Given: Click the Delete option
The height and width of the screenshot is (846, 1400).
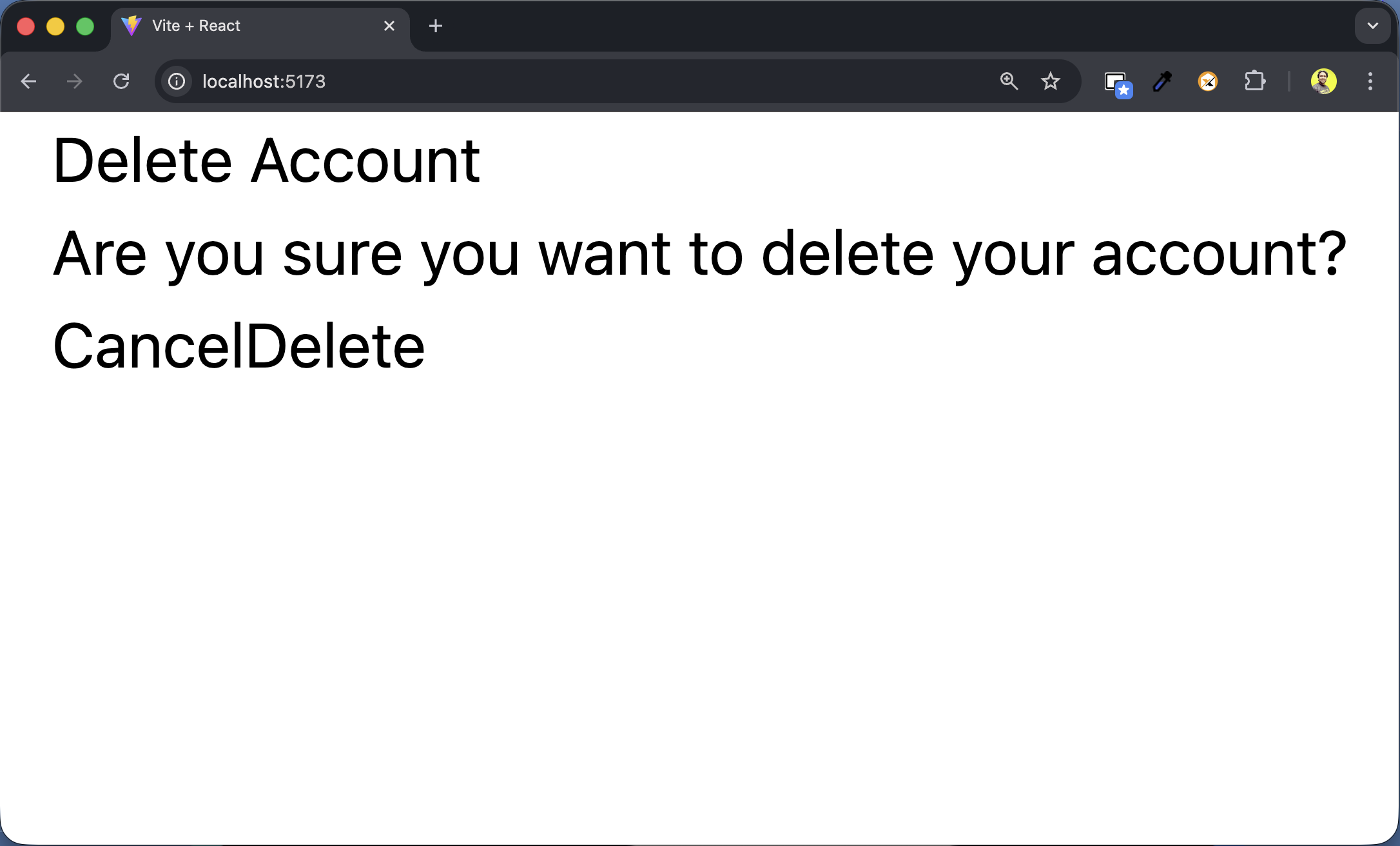Looking at the screenshot, I should pyautogui.click(x=335, y=346).
